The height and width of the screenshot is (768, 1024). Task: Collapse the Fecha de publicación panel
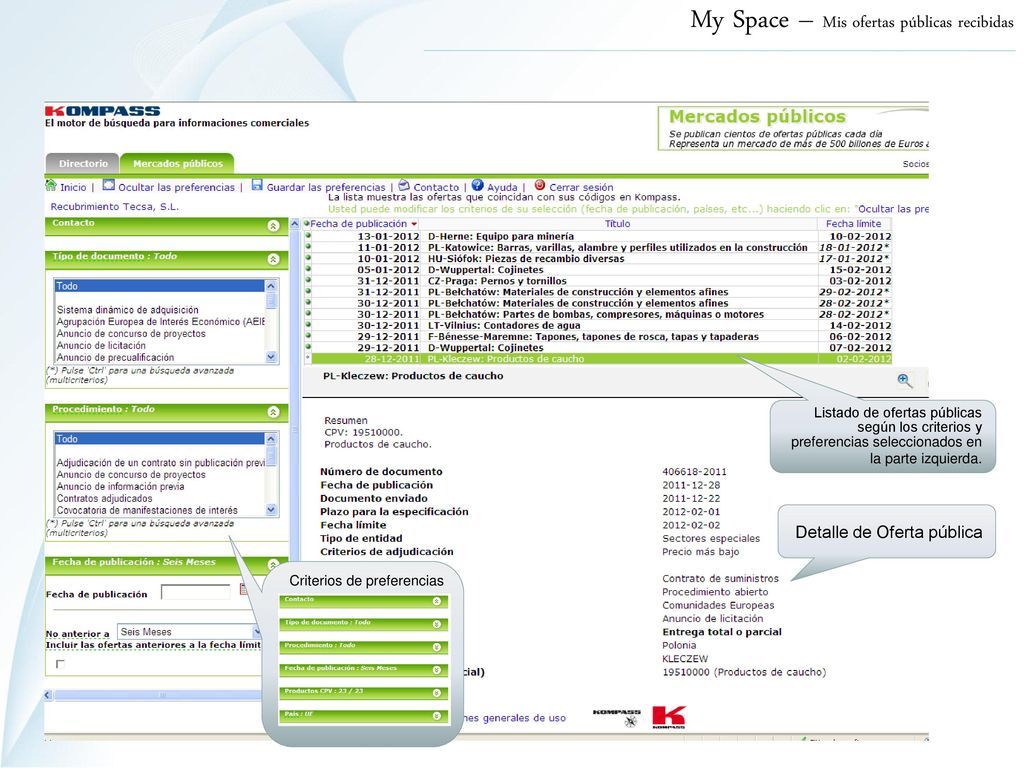[274, 564]
